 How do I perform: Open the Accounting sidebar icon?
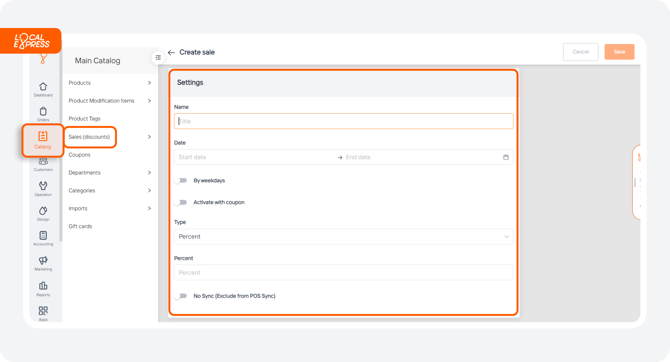[43, 235]
